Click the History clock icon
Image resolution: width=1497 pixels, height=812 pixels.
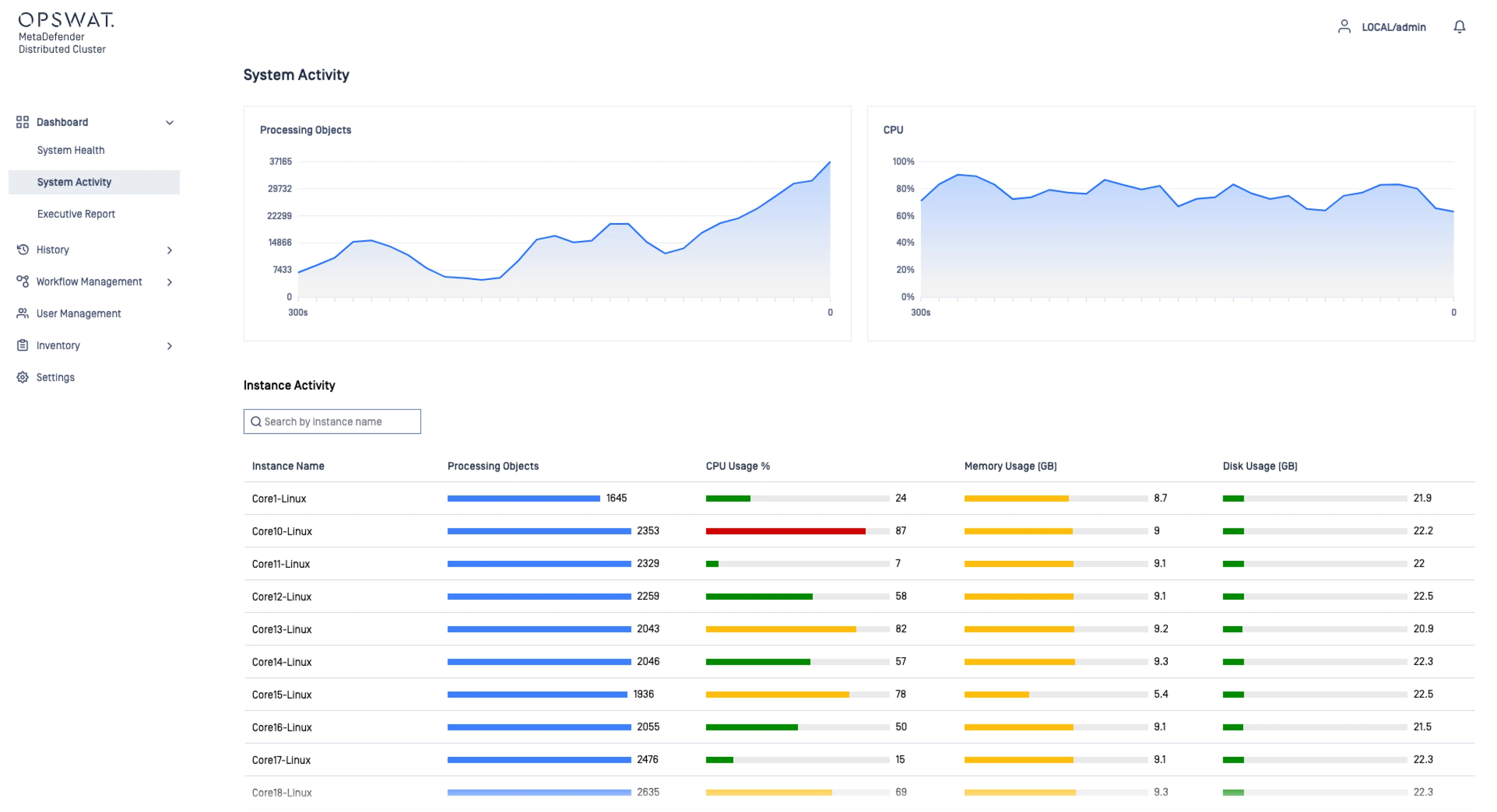[x=22, y=250]
